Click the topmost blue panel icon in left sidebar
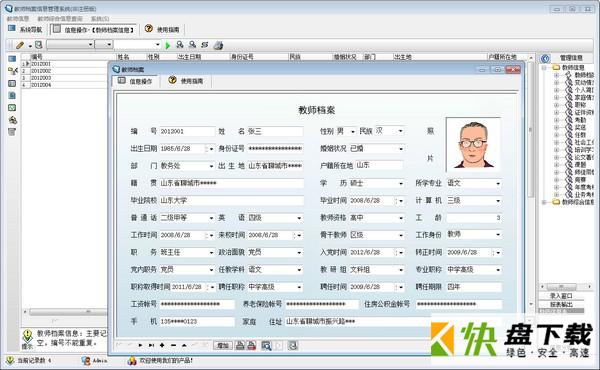 click(x=12, y=59)
